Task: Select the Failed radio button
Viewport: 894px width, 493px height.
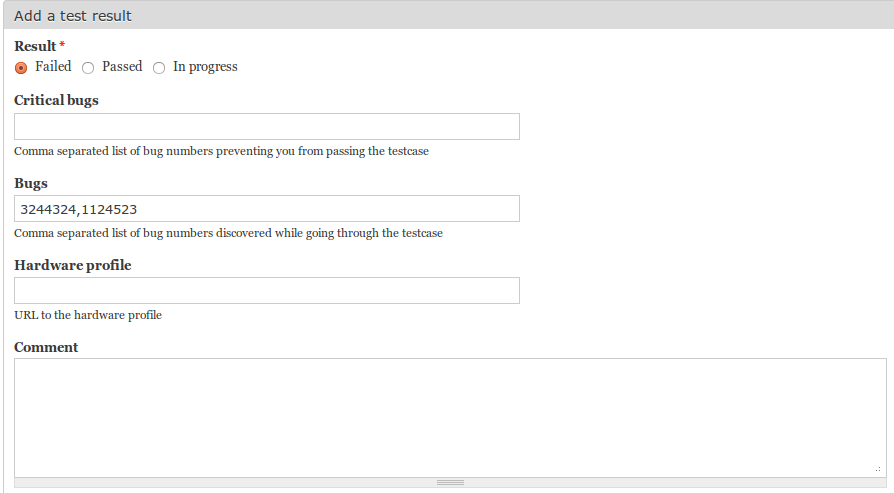Action: 21,68
